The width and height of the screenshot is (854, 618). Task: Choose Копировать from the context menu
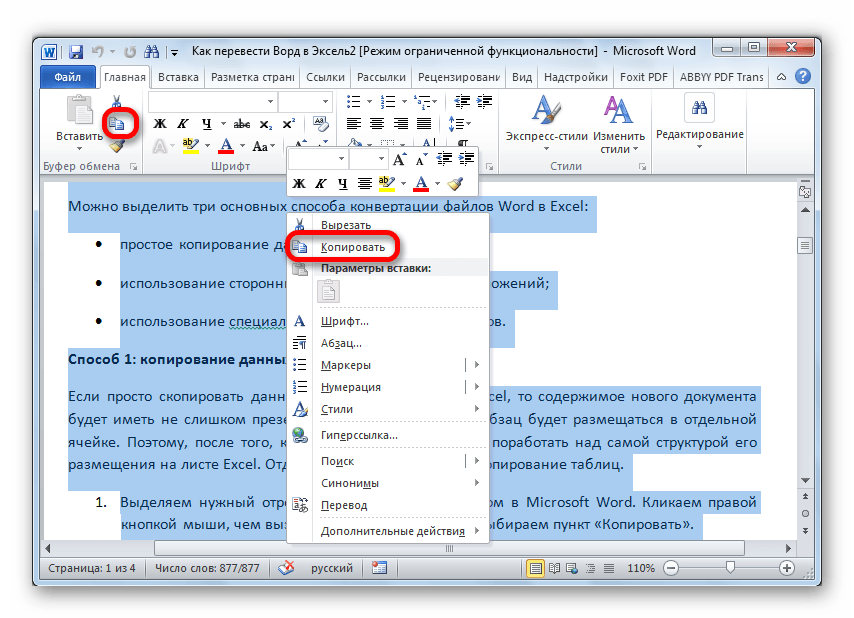pos(352,246)
